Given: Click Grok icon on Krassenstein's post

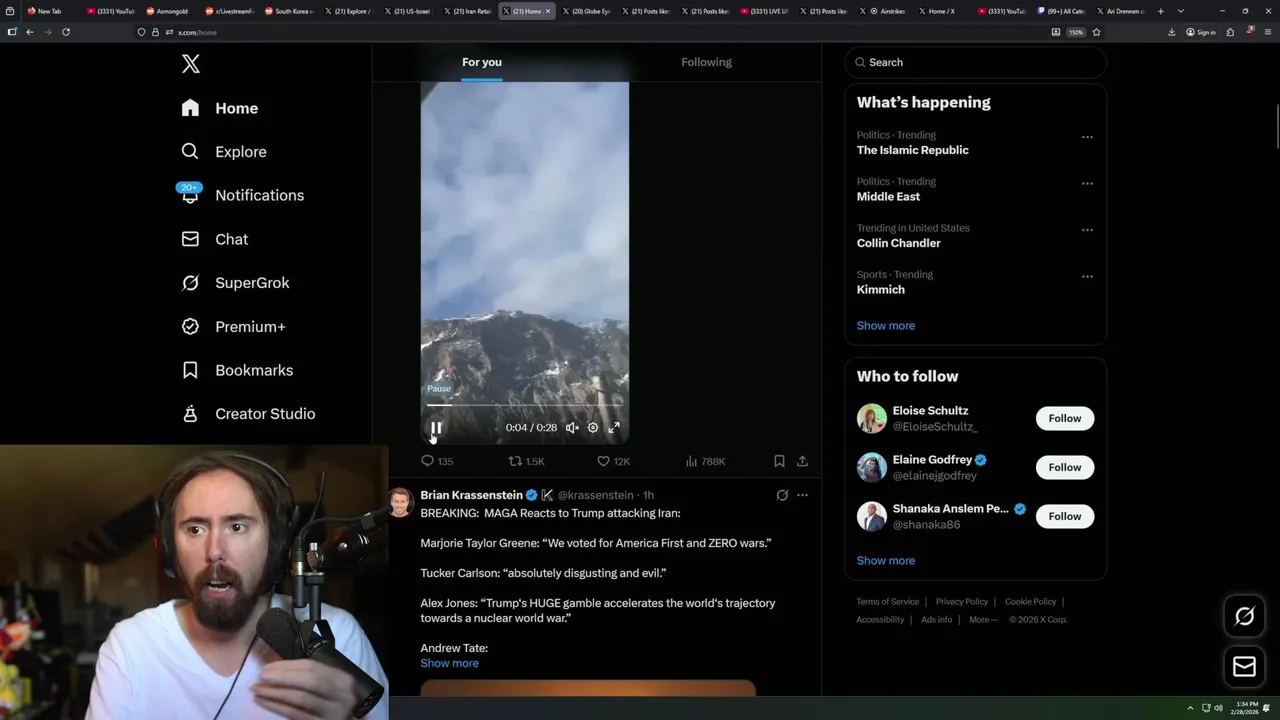Looking at the screenshot, I should (782, 495).
